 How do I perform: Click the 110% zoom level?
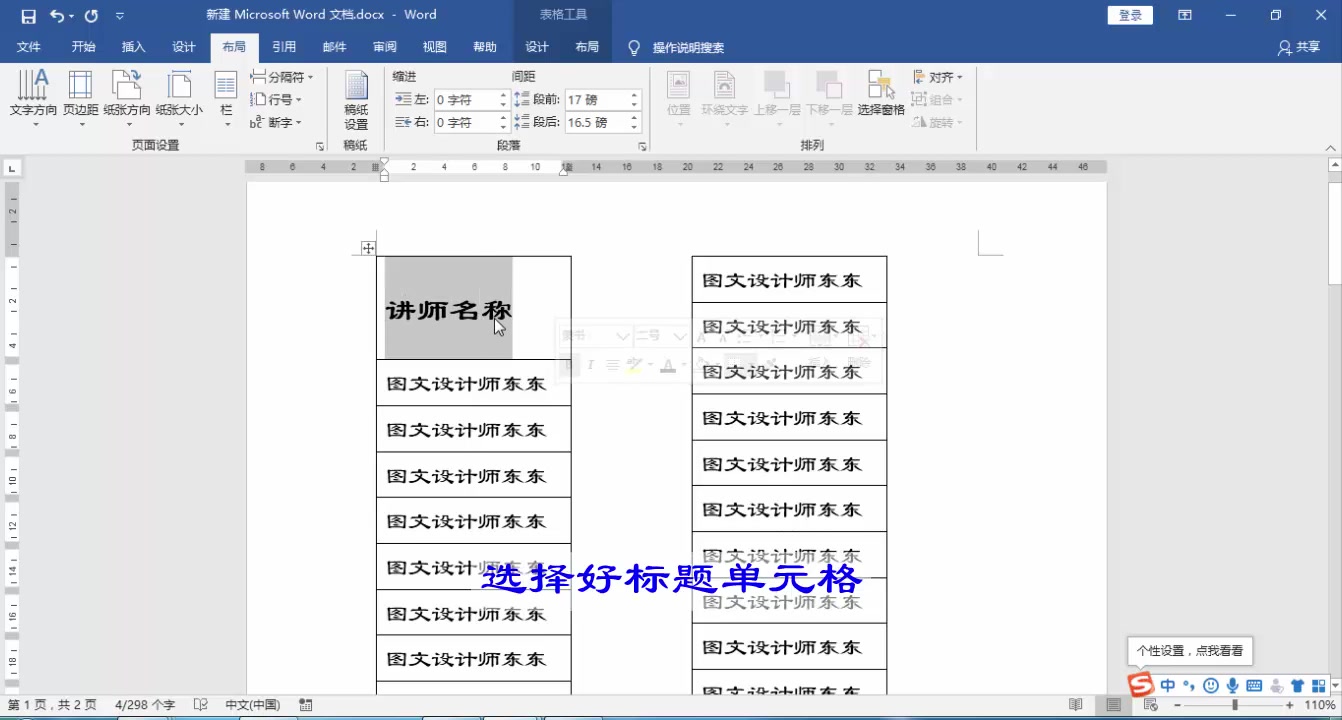(1320, 705)
